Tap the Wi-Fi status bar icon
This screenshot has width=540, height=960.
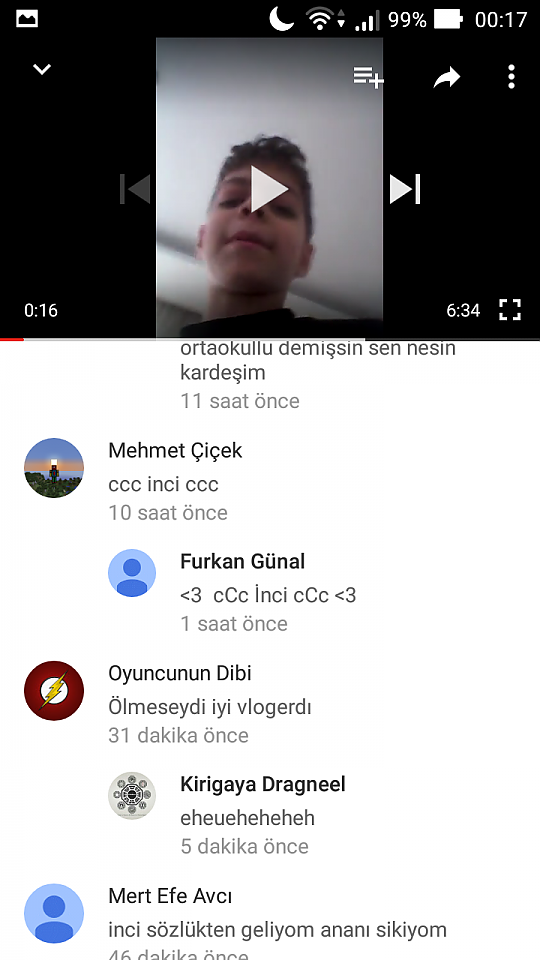pos(320,20)
